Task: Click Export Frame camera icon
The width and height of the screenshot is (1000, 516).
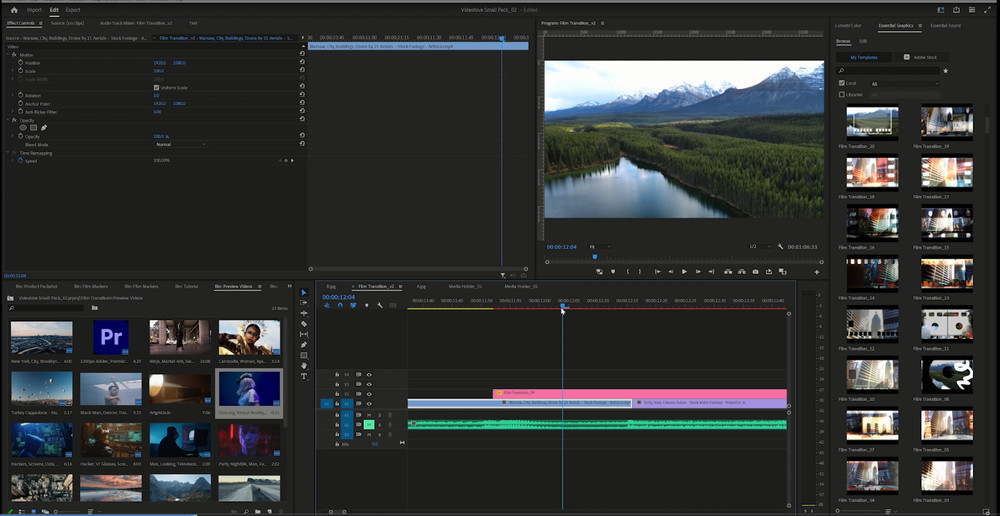Action: (x=755, y=272)
